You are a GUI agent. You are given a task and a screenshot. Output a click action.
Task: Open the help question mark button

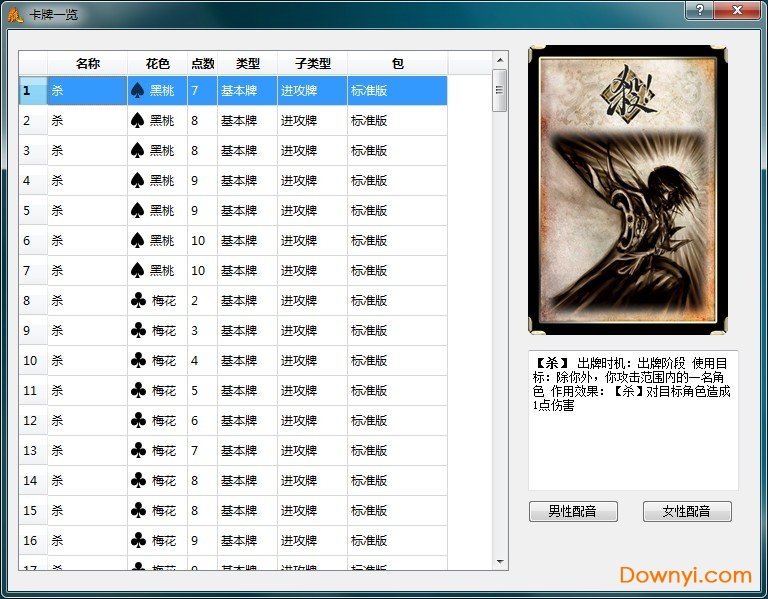[699, 10]
